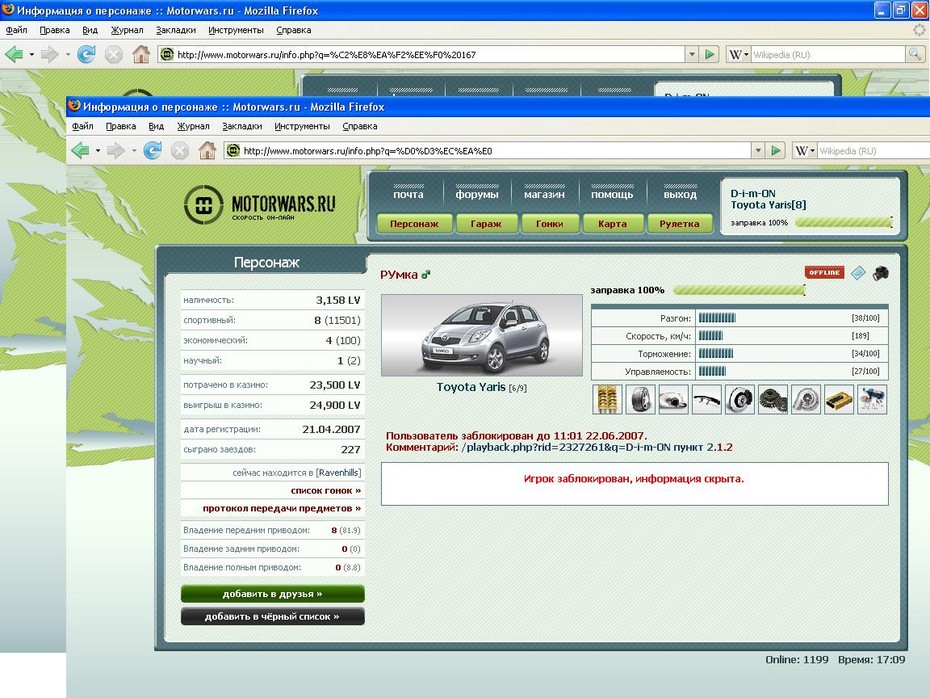Open the tire part icon
Viewport: 930px width, 698px height.
[641, 399]
